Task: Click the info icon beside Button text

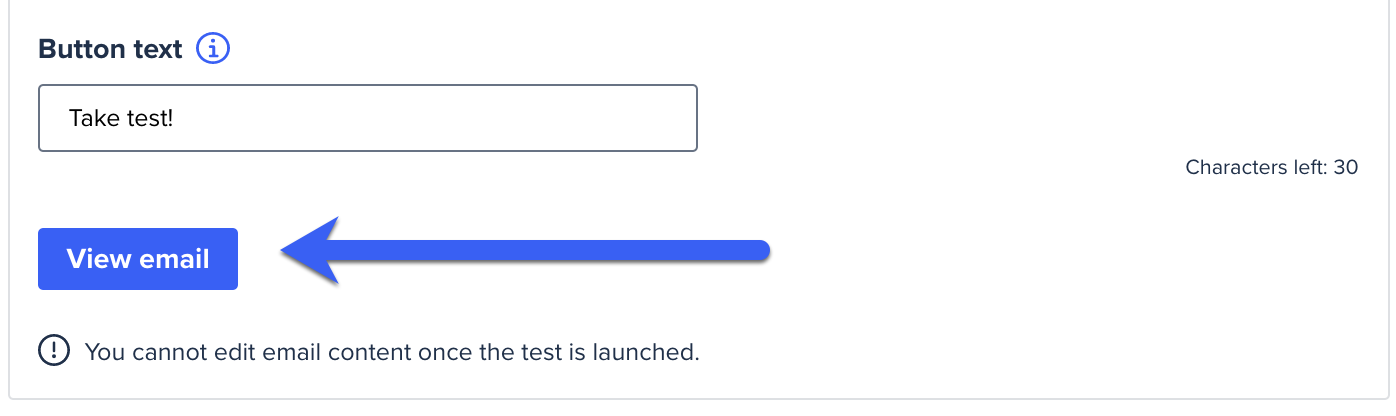Action: point(213,49)
